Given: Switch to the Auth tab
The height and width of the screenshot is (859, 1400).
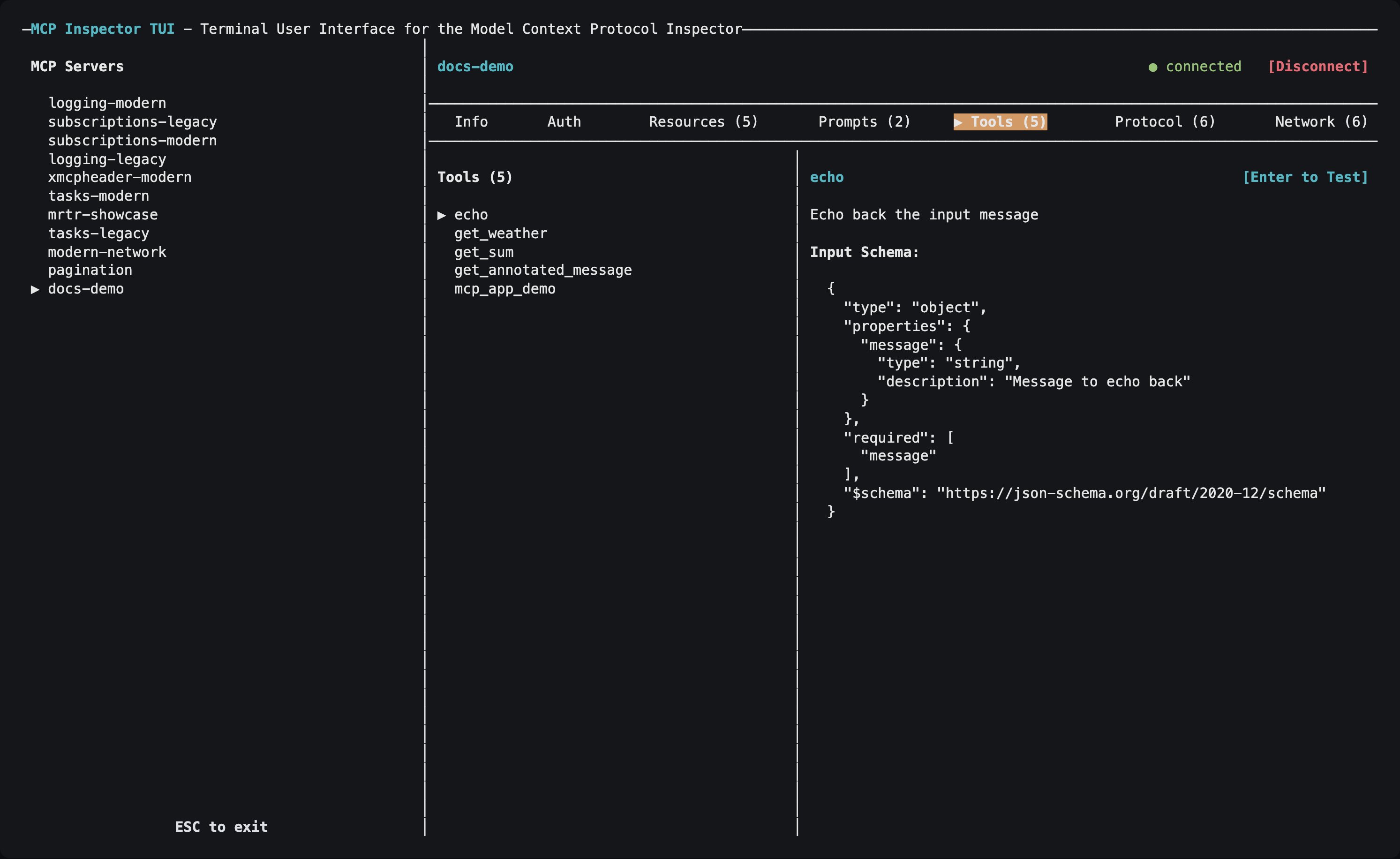Looking at the screenshot, I should point(564,121).
